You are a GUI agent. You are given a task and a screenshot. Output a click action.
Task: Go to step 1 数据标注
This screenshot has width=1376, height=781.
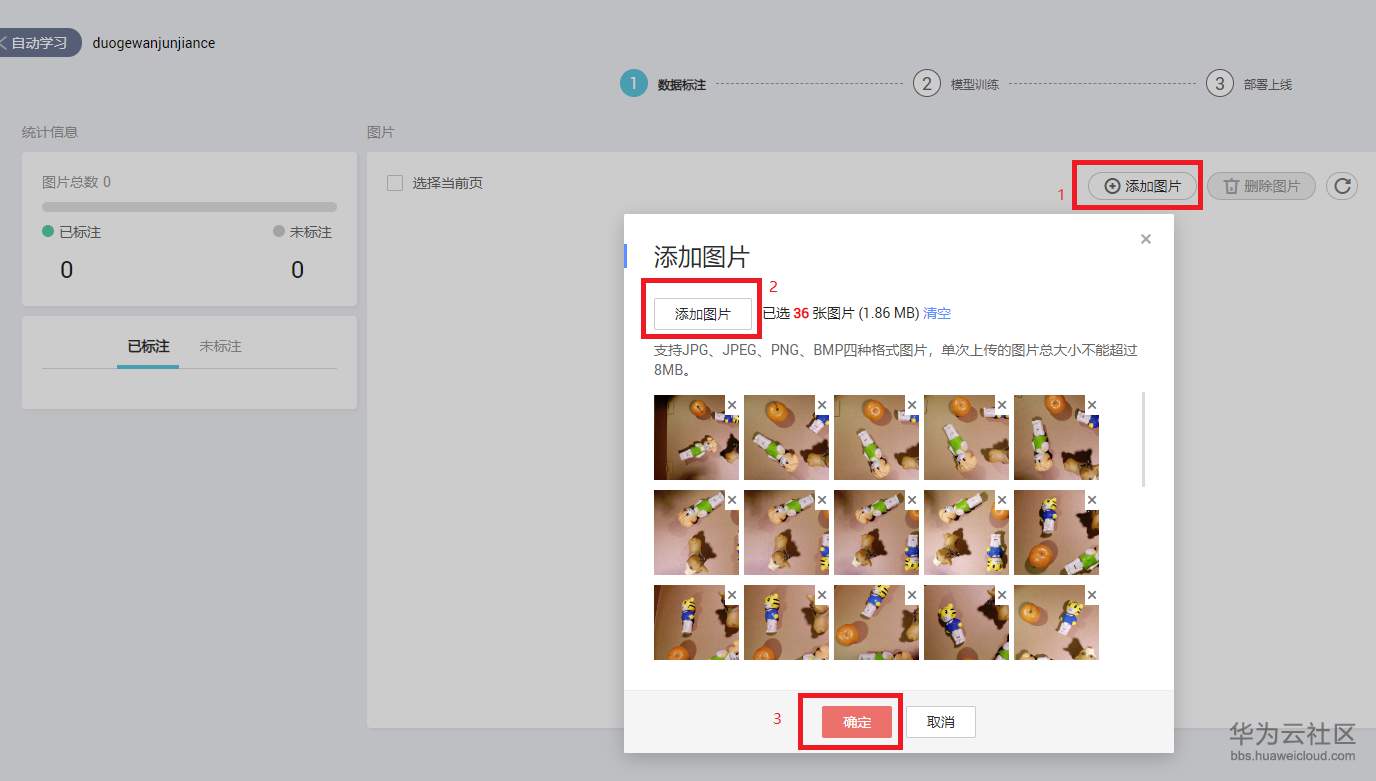663,84
